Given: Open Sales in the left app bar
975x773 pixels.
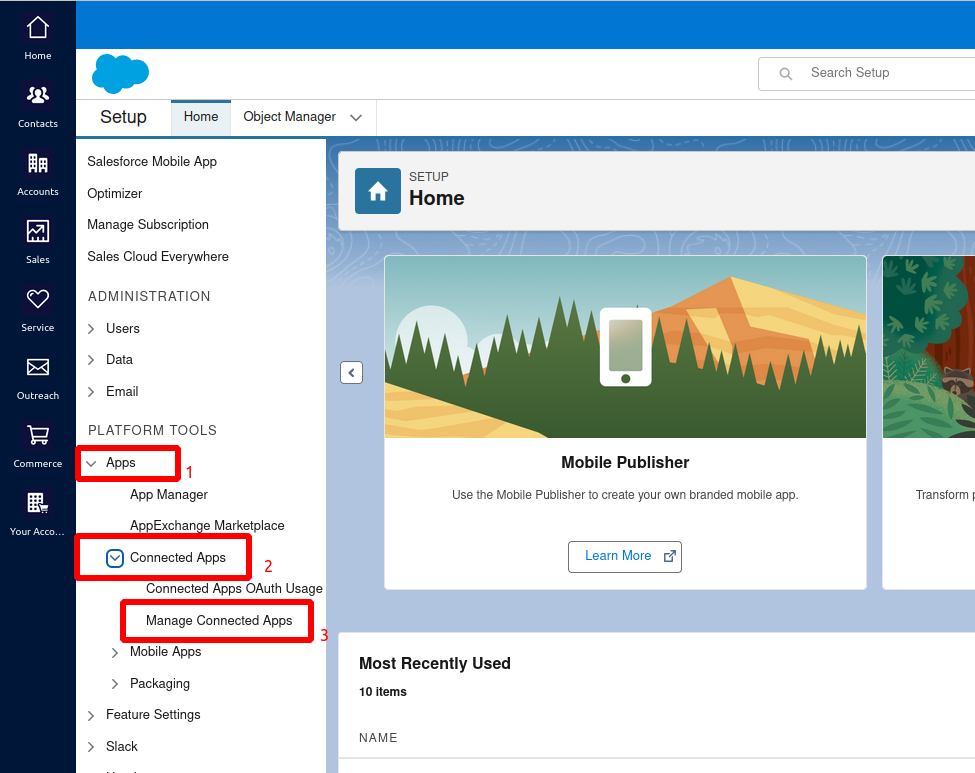Looking at the screenshot, I should click(37, 241).
